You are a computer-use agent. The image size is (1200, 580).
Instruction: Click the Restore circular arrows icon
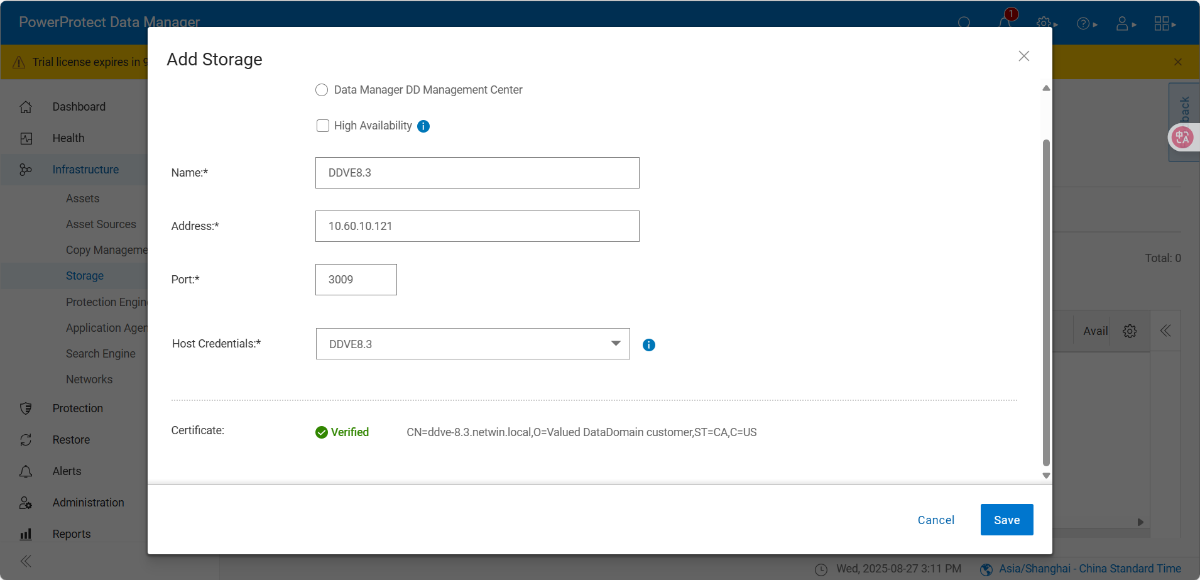point(26,440)
